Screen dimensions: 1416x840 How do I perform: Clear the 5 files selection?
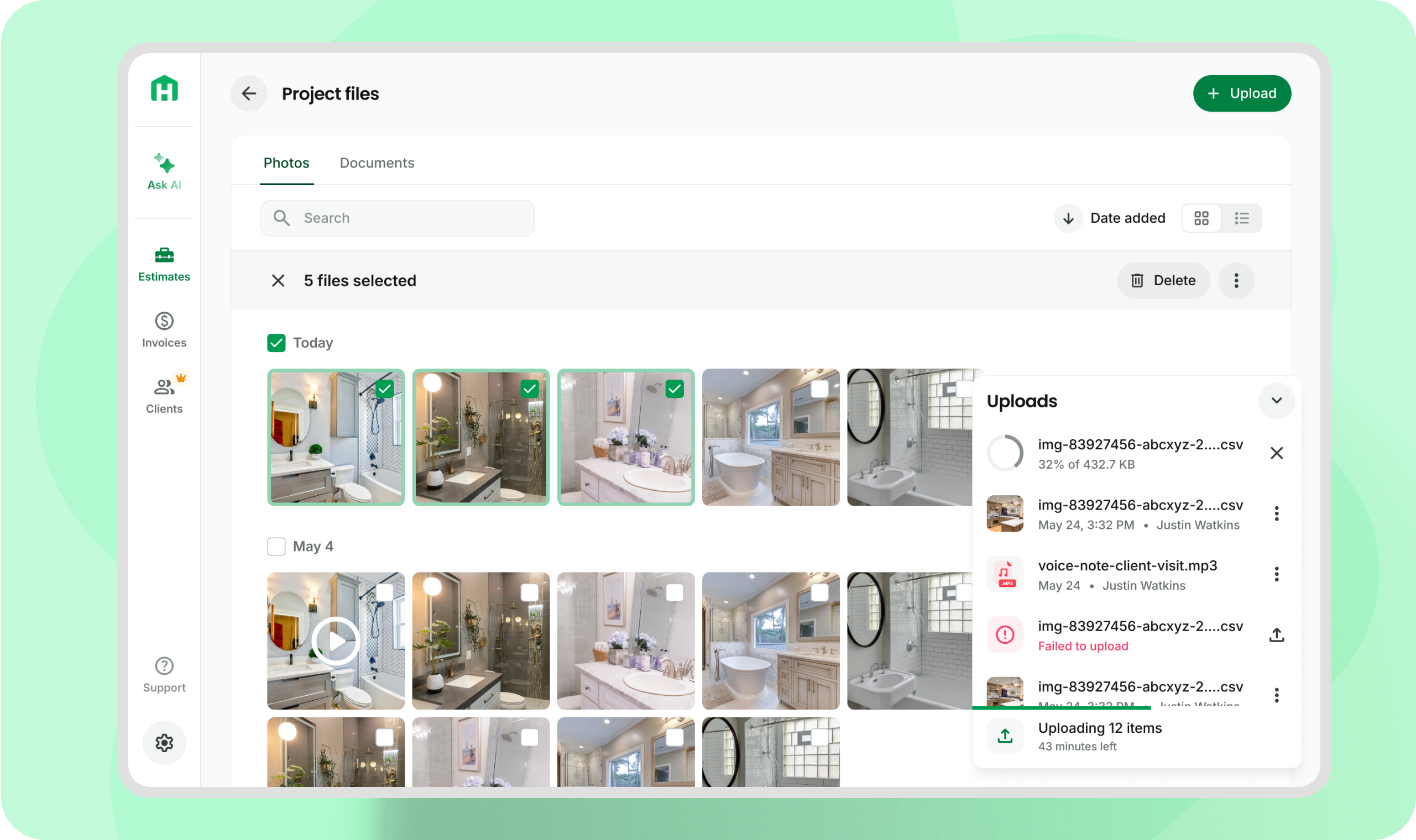click(278, 281)
